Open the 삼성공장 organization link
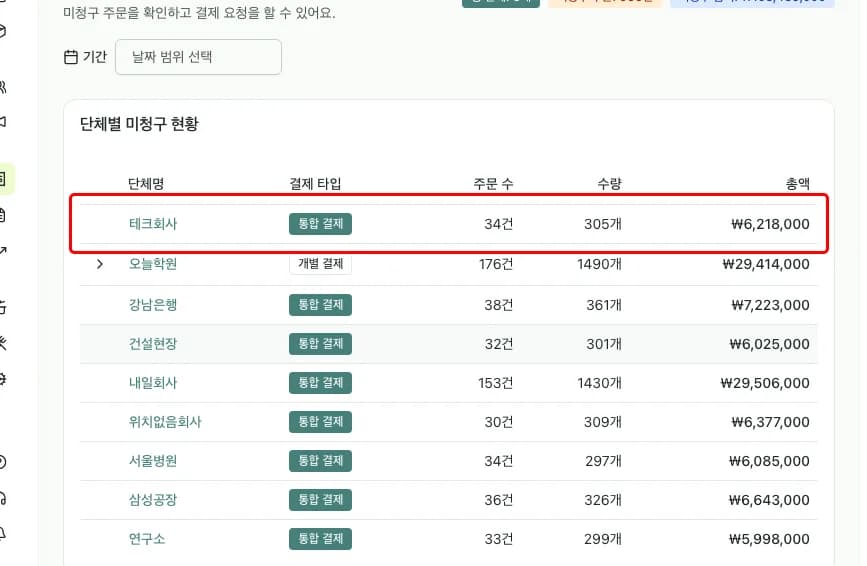867x566 pixels. click(153, 500)
